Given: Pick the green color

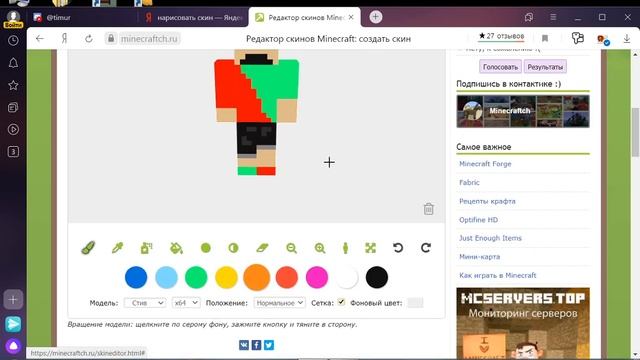Looking at the screenshot, I should point(196,277).
